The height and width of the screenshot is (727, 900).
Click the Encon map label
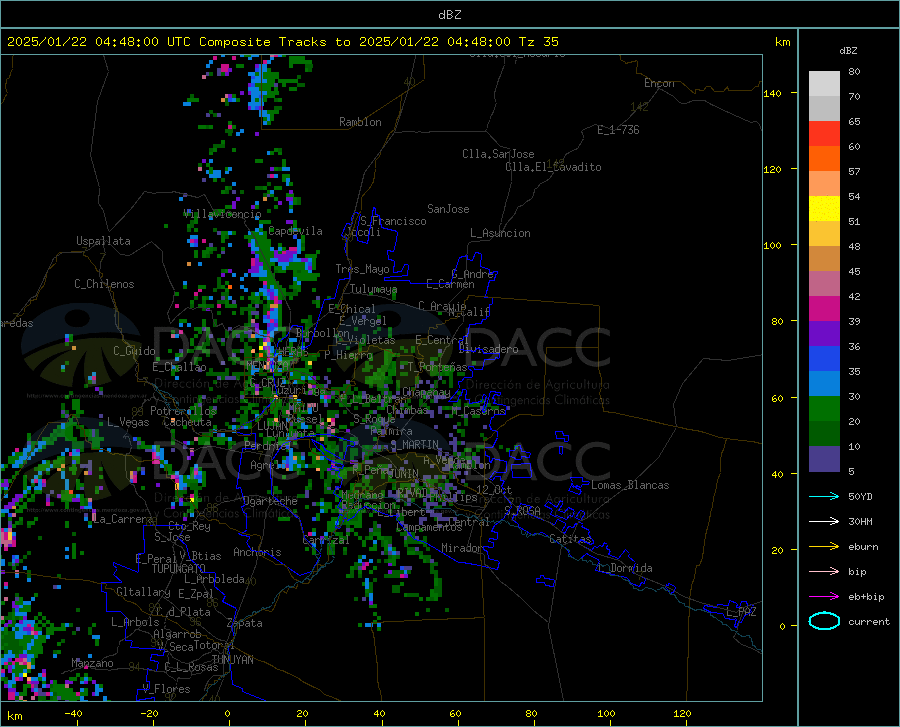click(x=659, y=83)
